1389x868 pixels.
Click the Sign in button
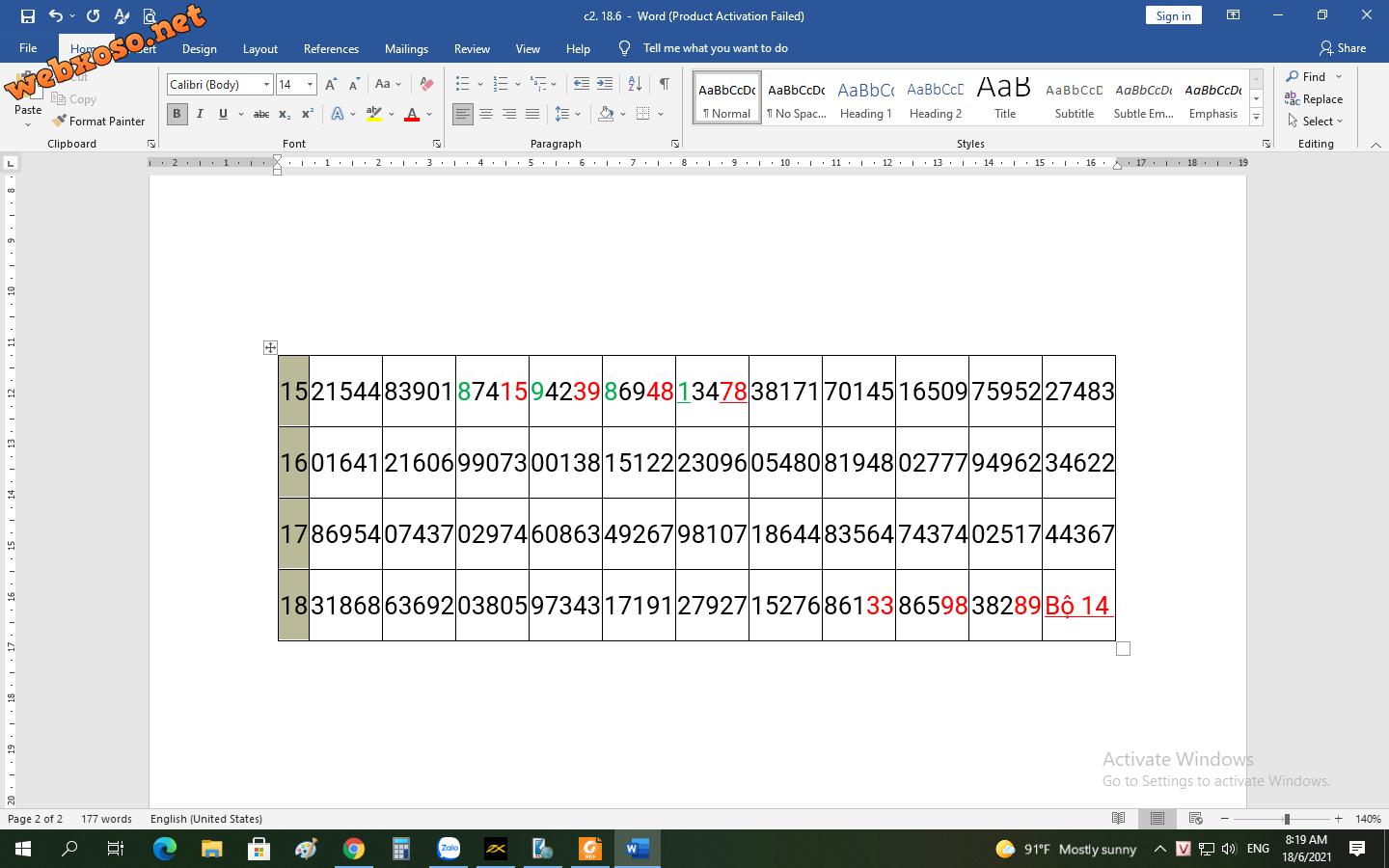coord(1173,15)
